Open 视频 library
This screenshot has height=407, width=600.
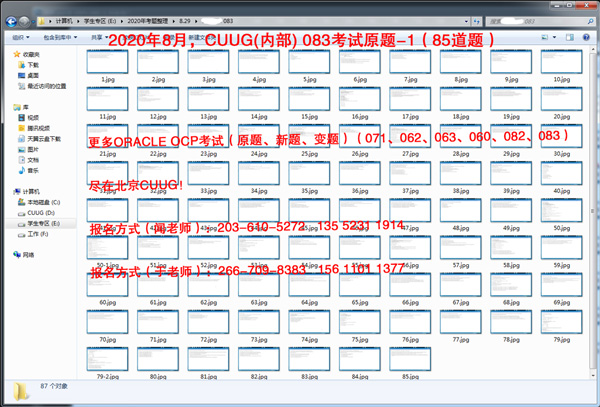(x=28, y=117)
